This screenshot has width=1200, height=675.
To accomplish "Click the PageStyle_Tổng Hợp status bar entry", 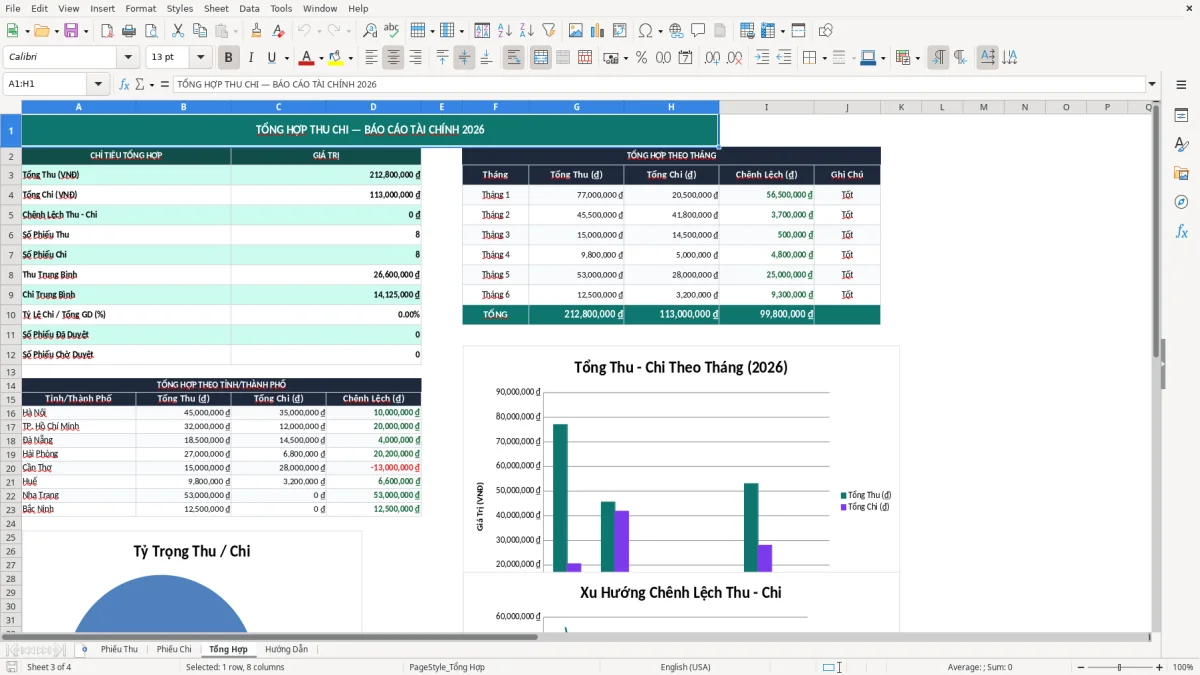I will coord(447,667).
